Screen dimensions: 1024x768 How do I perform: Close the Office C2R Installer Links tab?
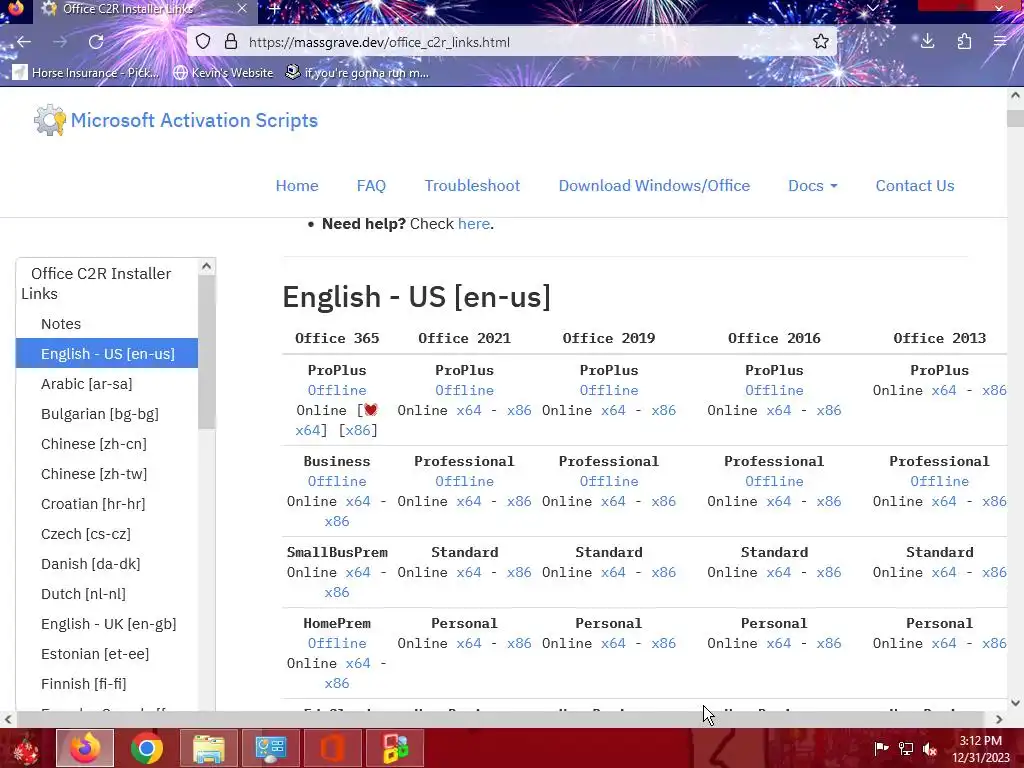242,8
